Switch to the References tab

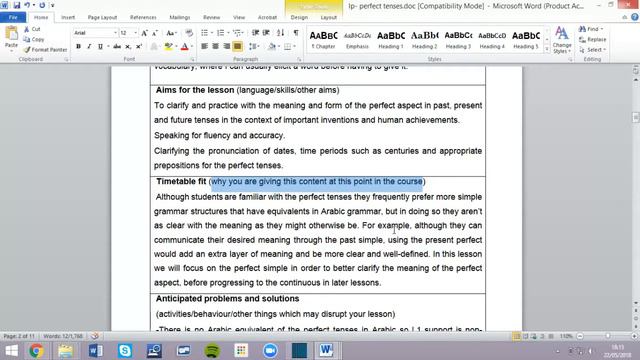point(143,17)
